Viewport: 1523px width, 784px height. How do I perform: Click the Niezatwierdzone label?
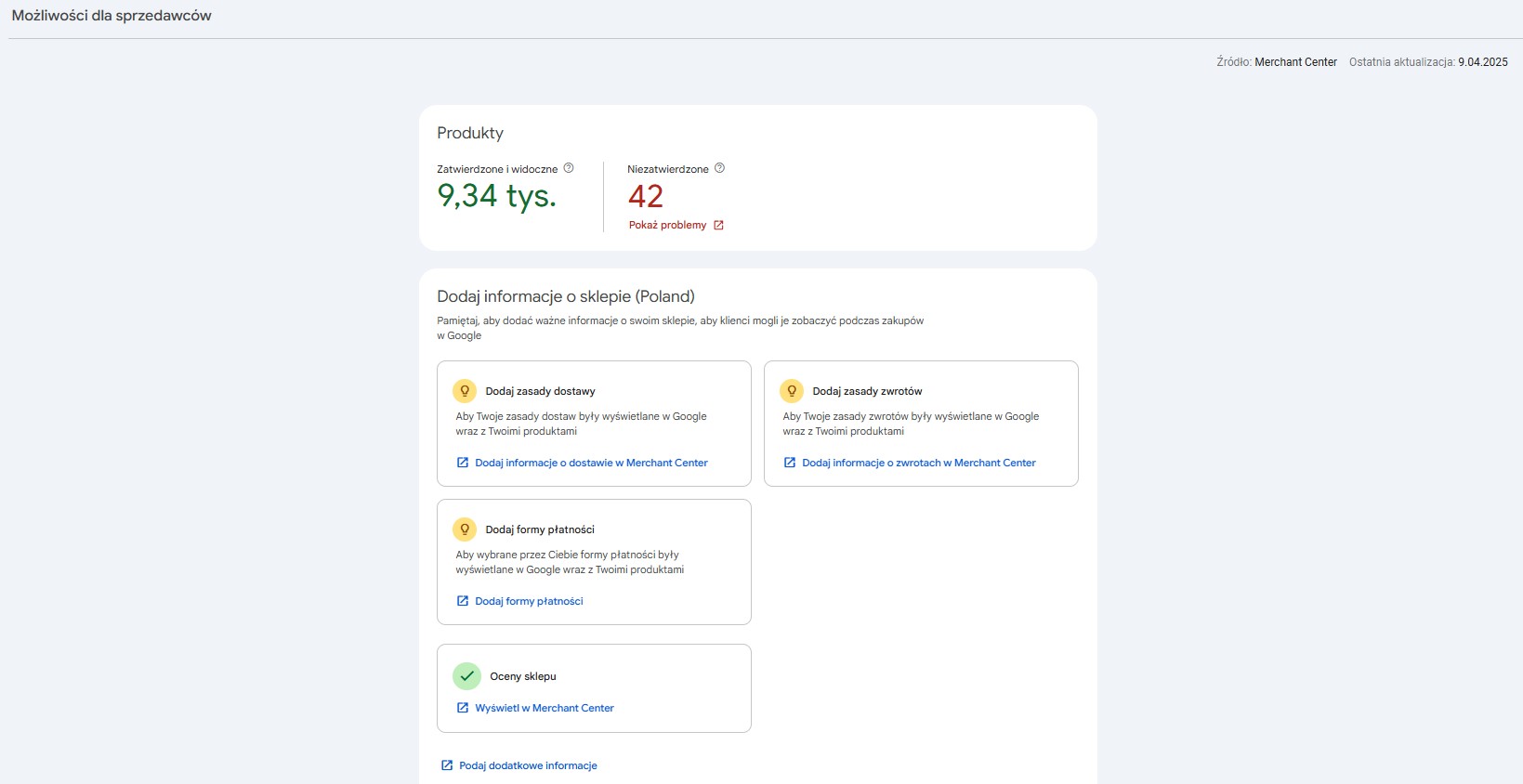pyautogui.click(x=668, y=169)
